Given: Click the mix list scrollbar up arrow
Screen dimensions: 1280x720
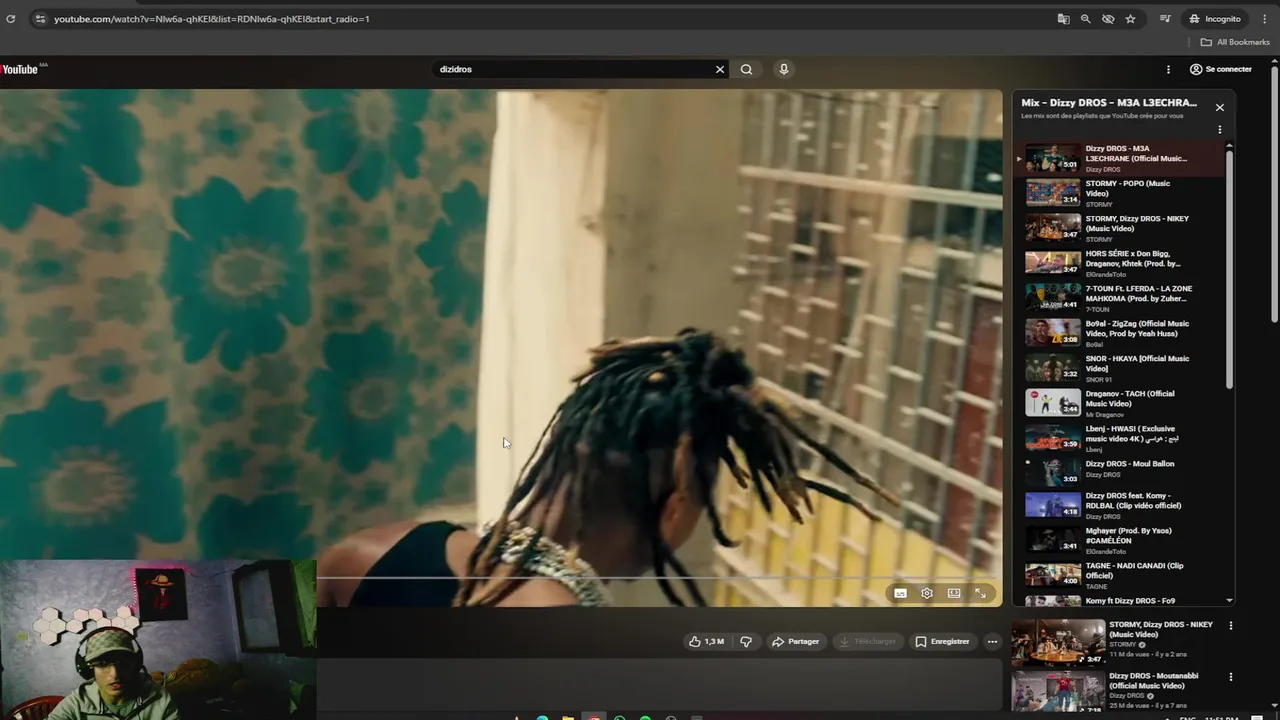Looking at the screenshot, I should pos(1229,147).
